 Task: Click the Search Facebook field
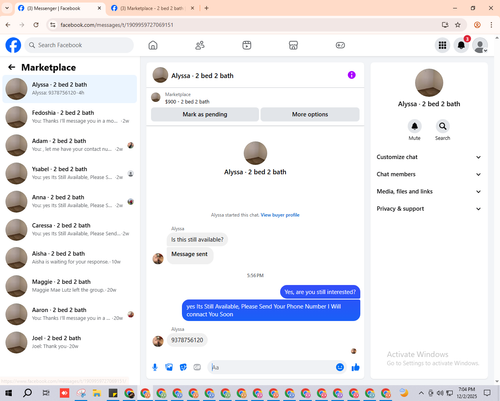79,45
